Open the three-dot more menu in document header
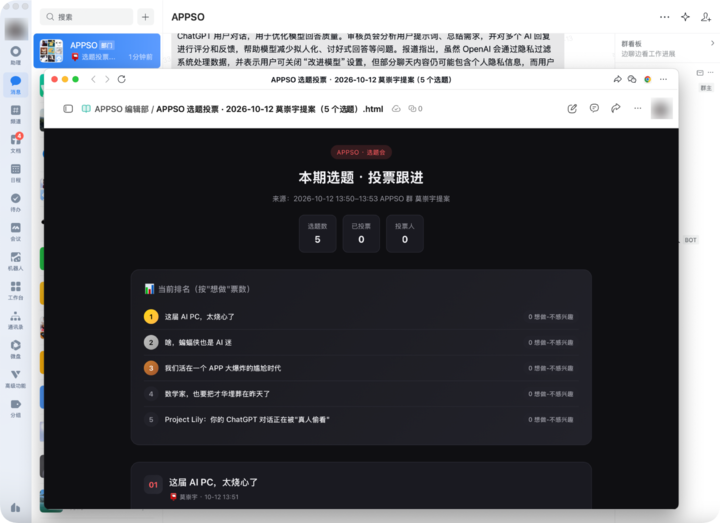720x523 pixels. (x=638, y=108)
